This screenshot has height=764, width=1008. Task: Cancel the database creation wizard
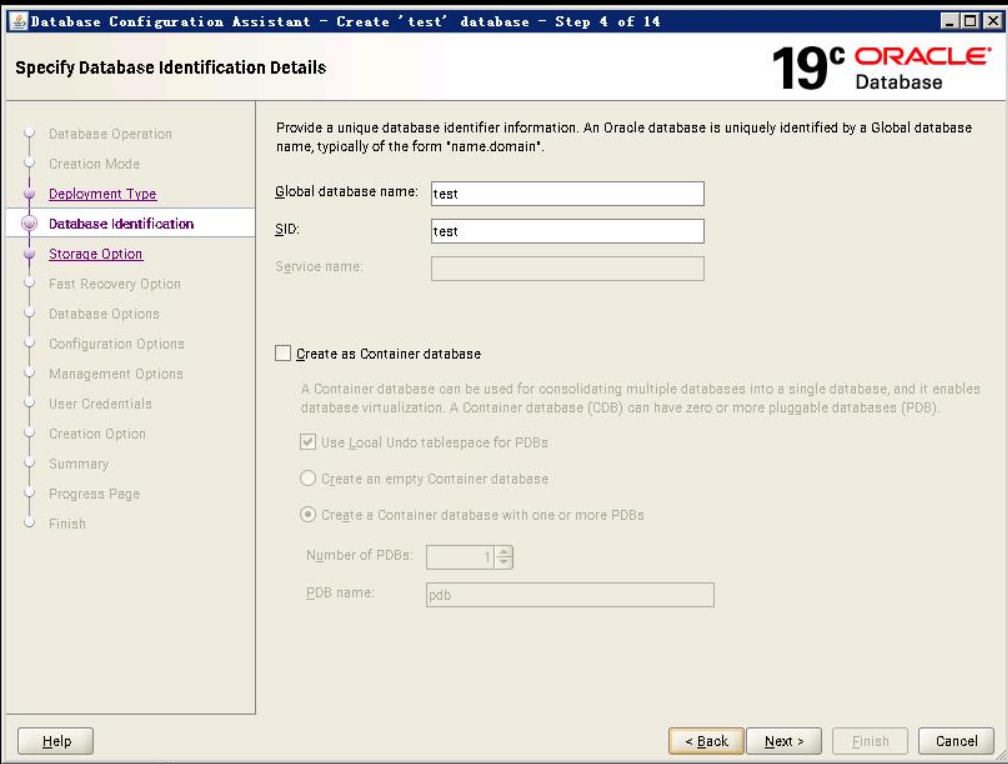click(x=956, y=741)
